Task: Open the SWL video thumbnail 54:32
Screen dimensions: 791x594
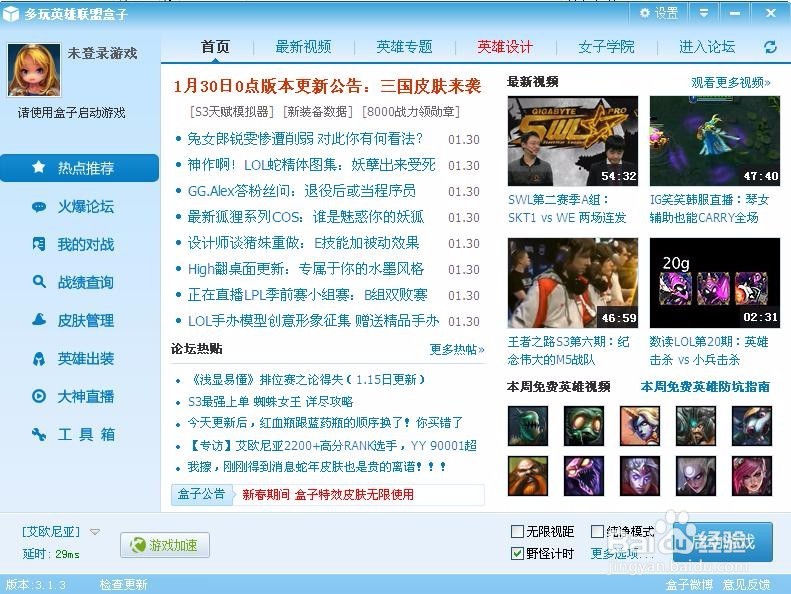Action: 573,141
